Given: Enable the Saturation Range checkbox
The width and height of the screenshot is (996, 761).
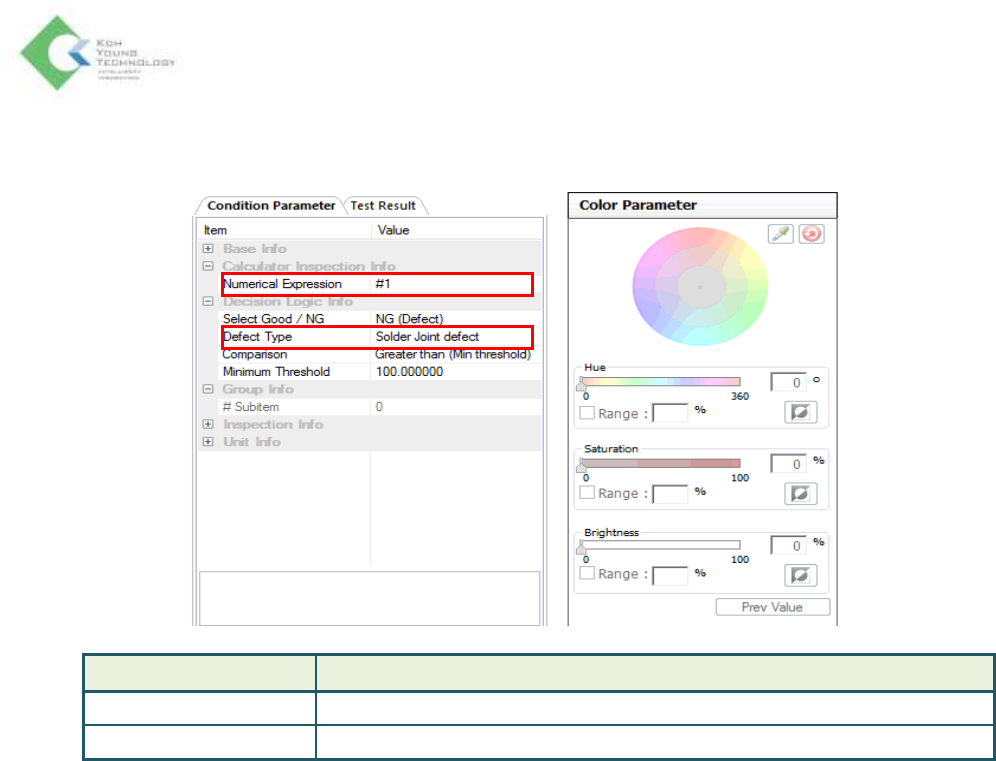Looking at the screenshot, I should tap(587, 493).
